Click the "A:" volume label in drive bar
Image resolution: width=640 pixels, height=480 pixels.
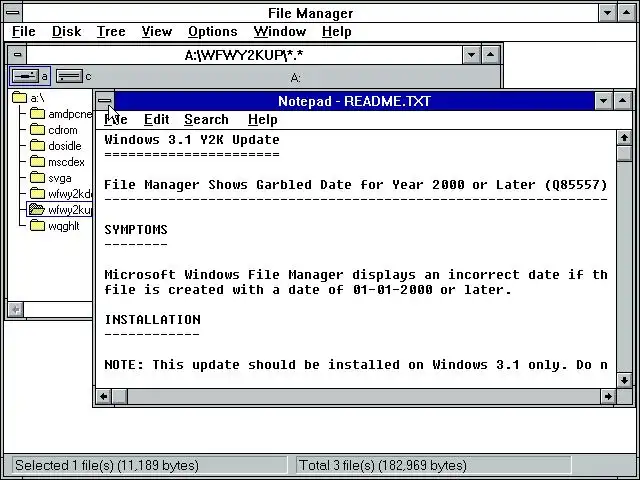pyautogui.click(x=296, y=78)
